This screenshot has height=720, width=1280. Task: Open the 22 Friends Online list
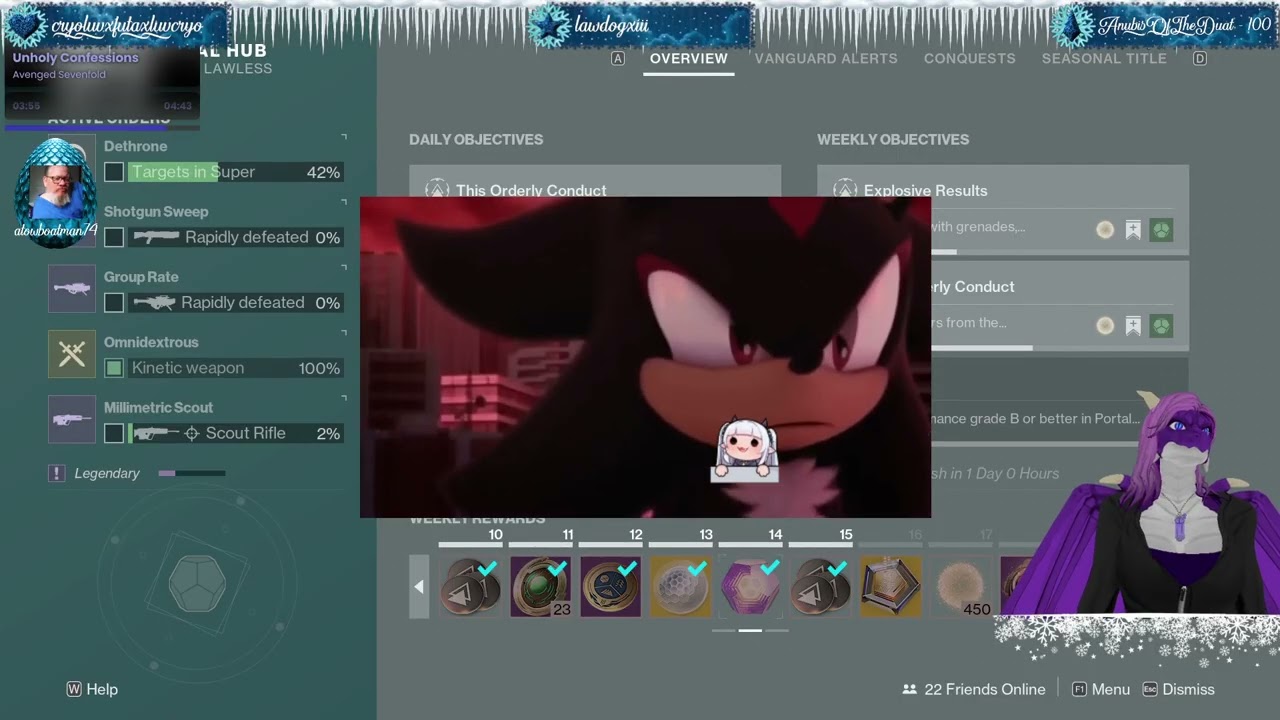click(974, 689)
